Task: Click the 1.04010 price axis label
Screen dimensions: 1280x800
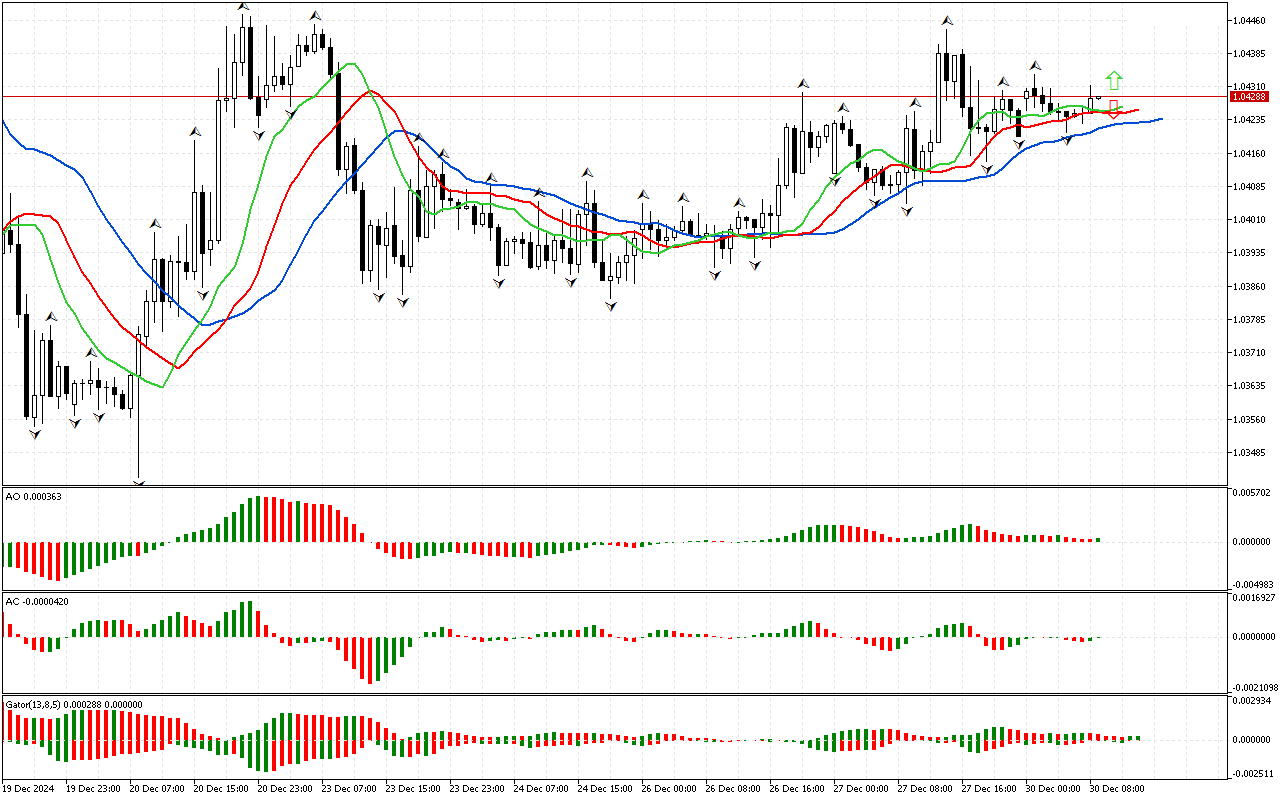Action: click(x=1251, y=219)
